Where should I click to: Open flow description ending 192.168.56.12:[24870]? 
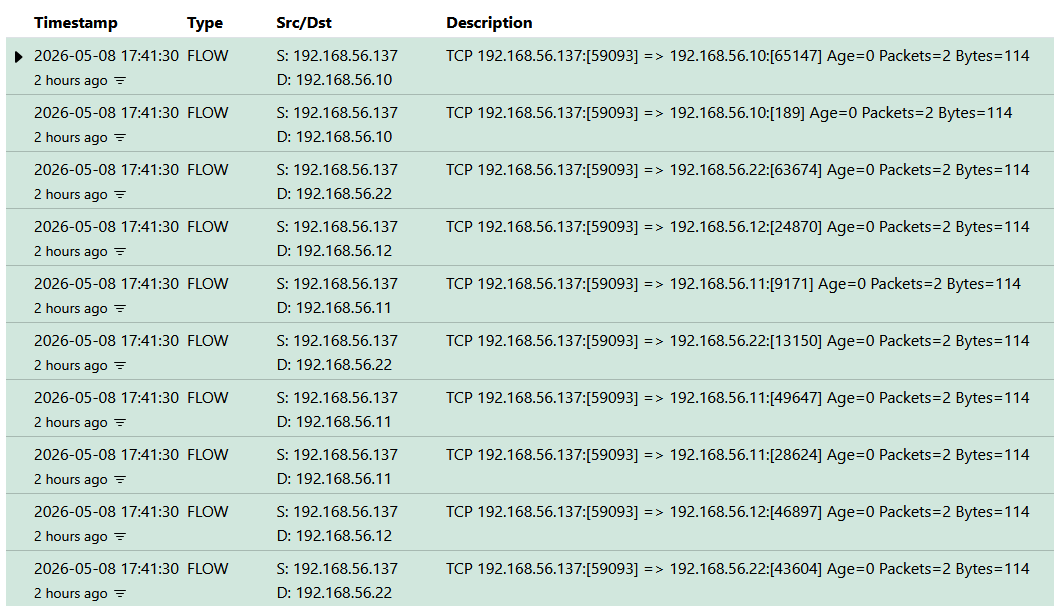[737, 227]
